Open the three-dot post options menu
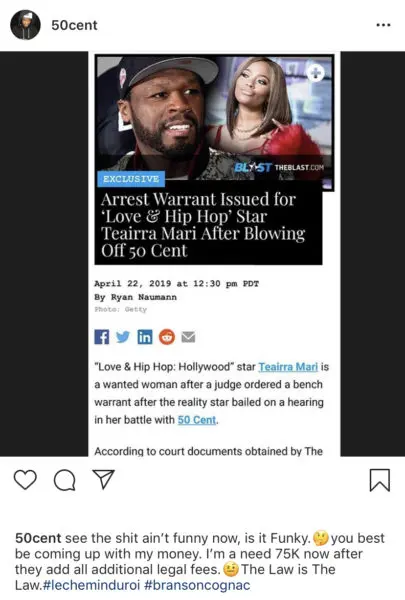405x600 pixels. click(383, 25)
